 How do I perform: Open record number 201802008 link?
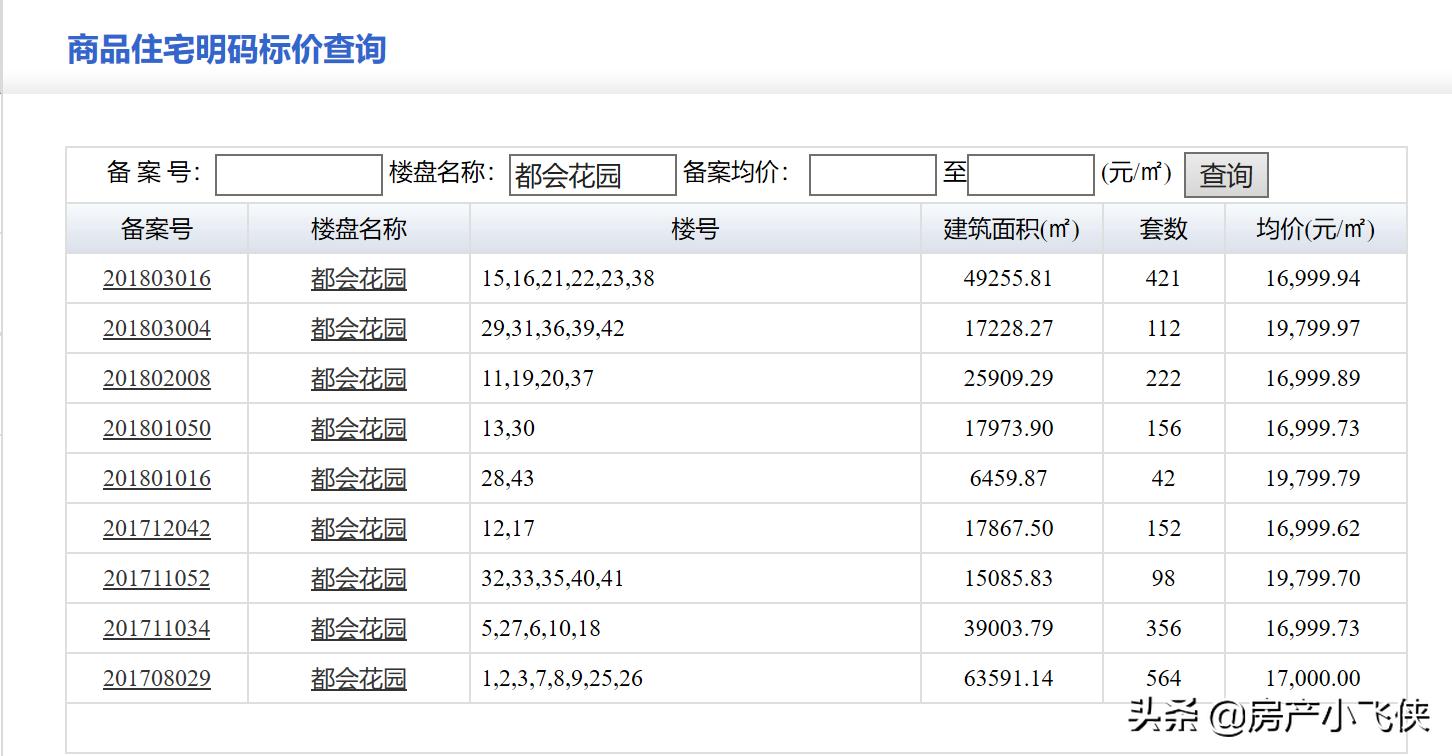(157, 378)
